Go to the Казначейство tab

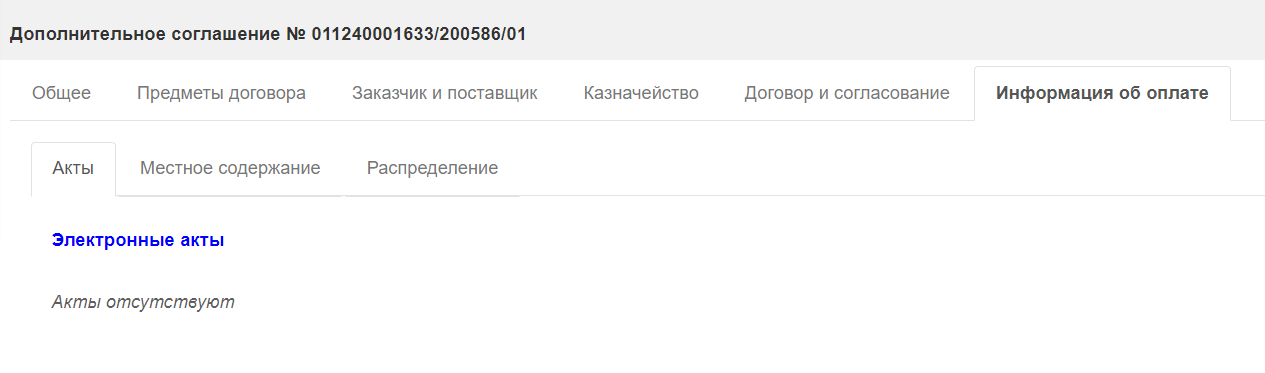coord(641,93)
